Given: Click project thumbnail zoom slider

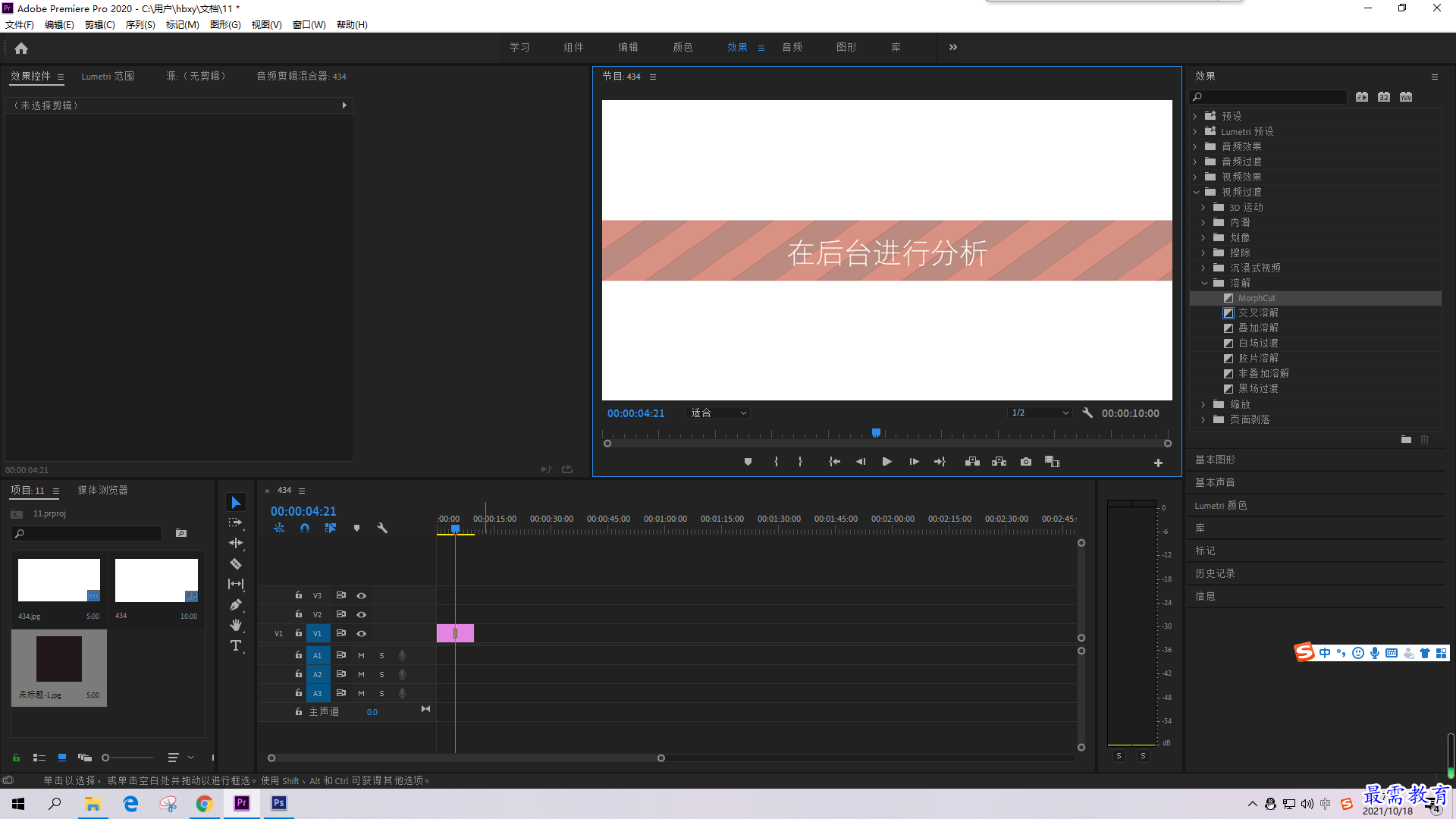Looking at the screenshot, I should click(x=129, y=758).
